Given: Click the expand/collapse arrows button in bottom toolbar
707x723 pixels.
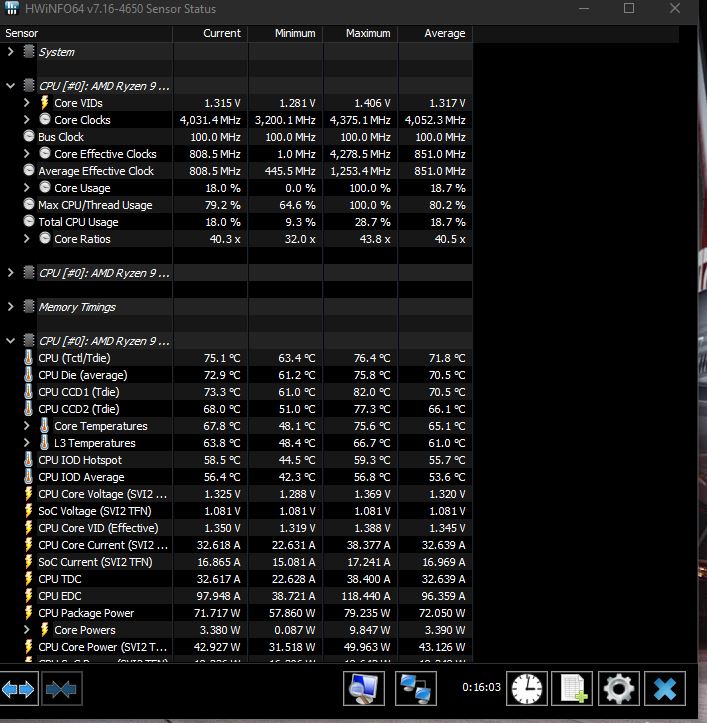Looking at the screenshot, I should [x=18, y=689].
